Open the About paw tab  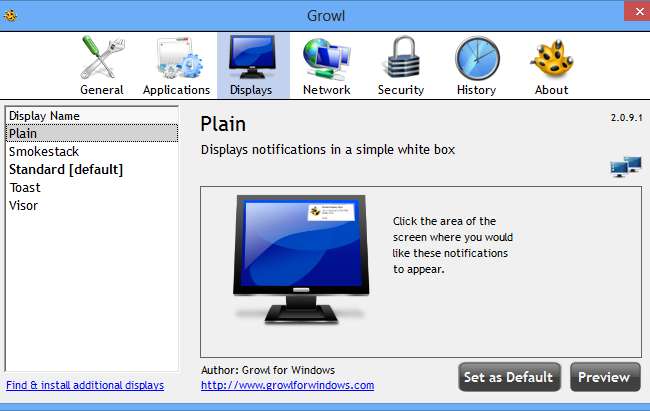(551, 66)
